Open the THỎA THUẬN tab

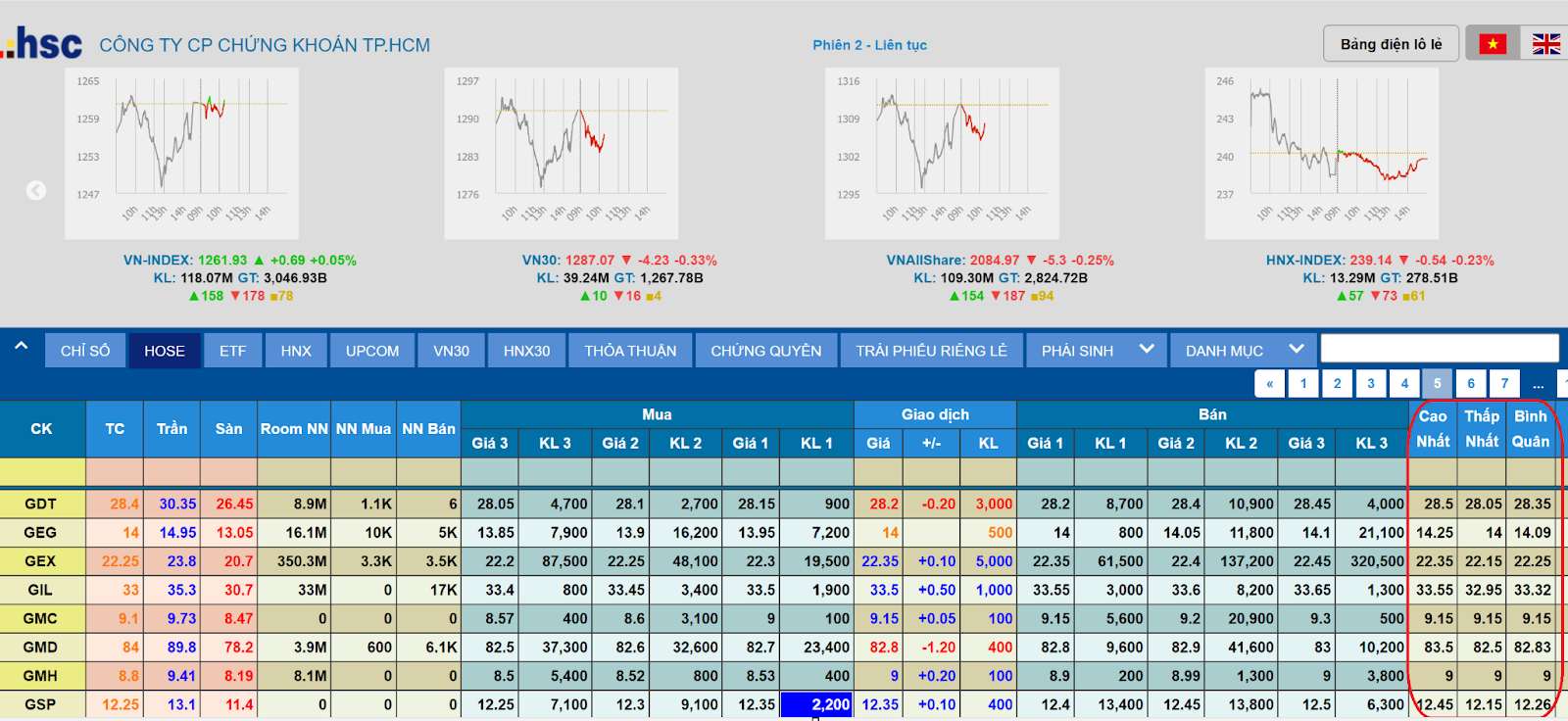[630, 351]
